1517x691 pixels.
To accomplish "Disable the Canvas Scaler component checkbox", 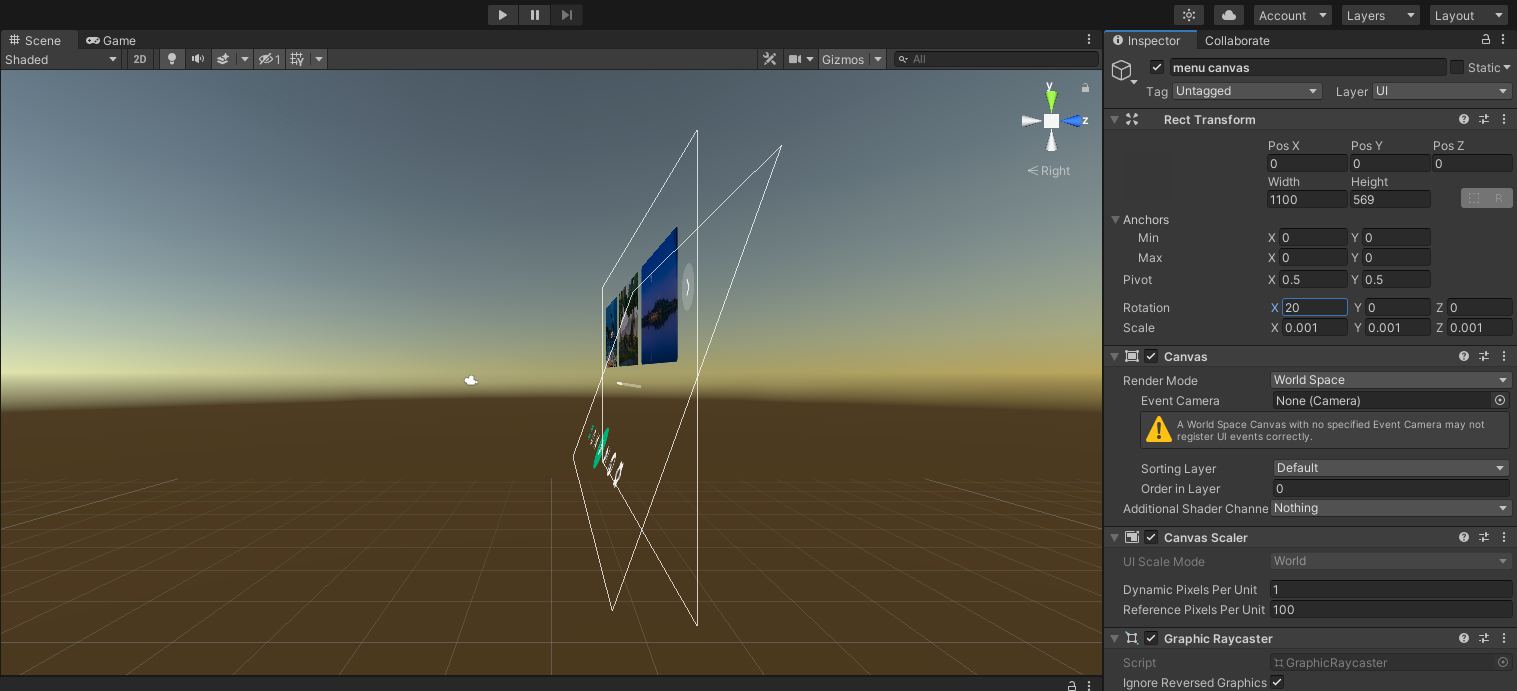I will click(1151, 537).
